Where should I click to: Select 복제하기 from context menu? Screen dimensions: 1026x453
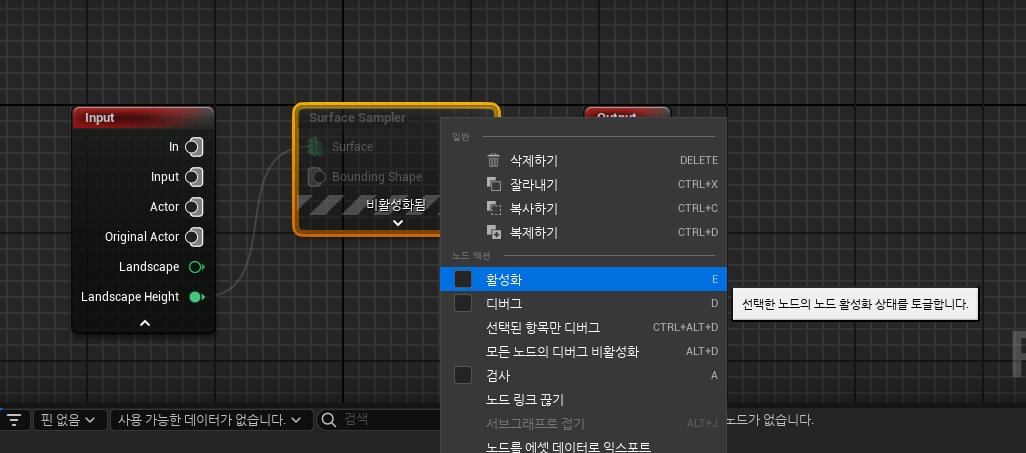point(584,232)
